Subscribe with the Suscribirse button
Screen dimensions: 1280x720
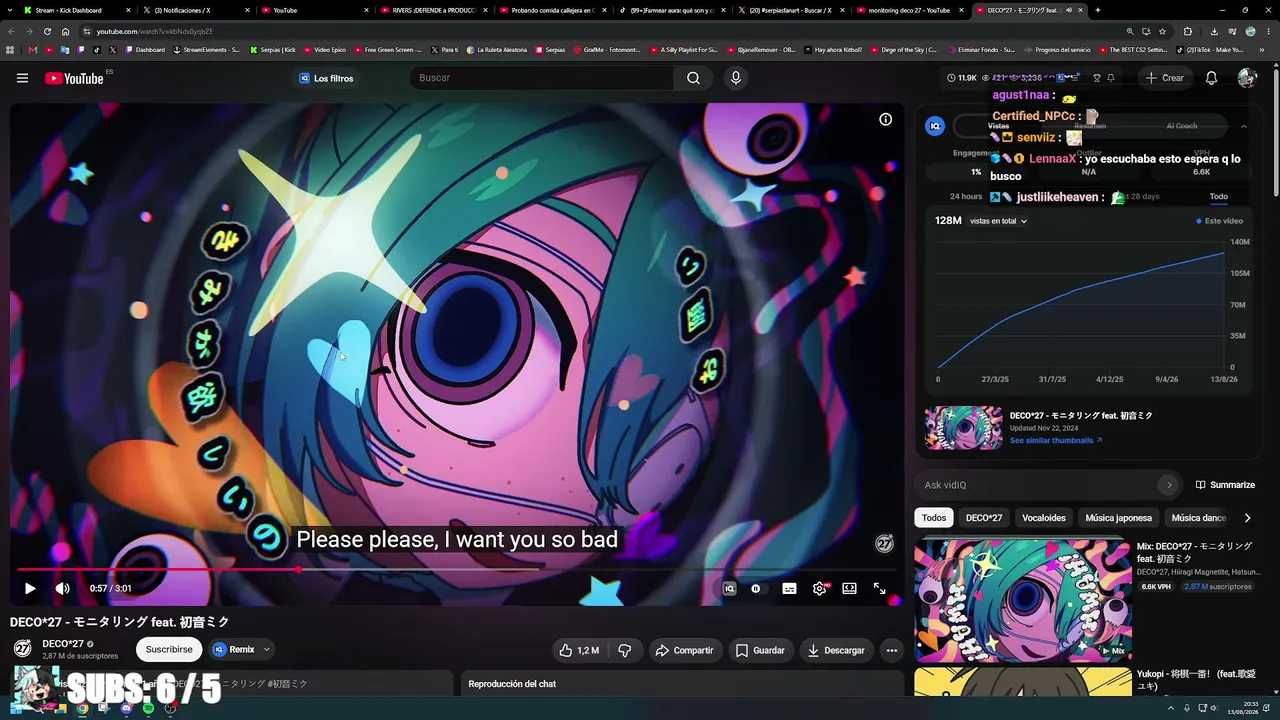click(x=169, y=649)
